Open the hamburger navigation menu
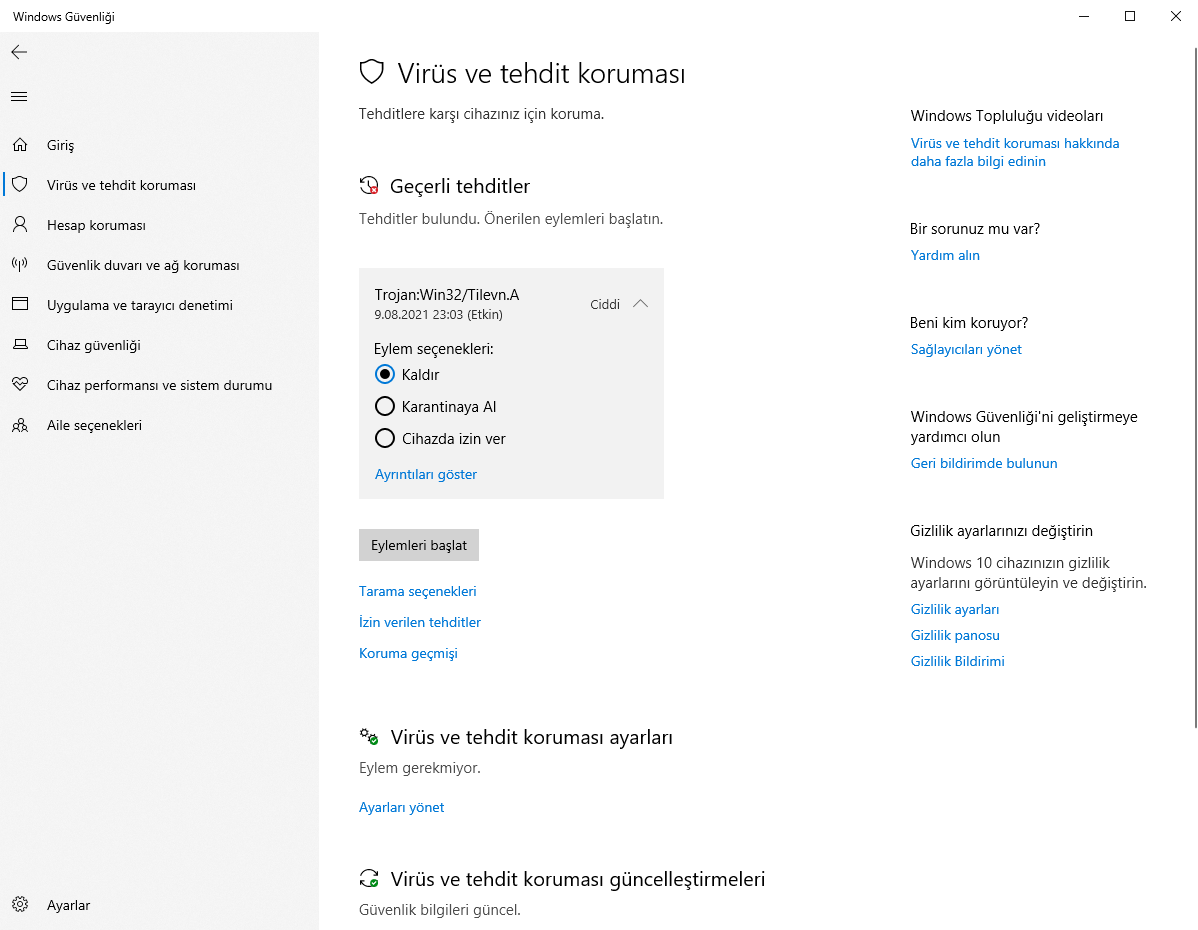 click(19, 97)
